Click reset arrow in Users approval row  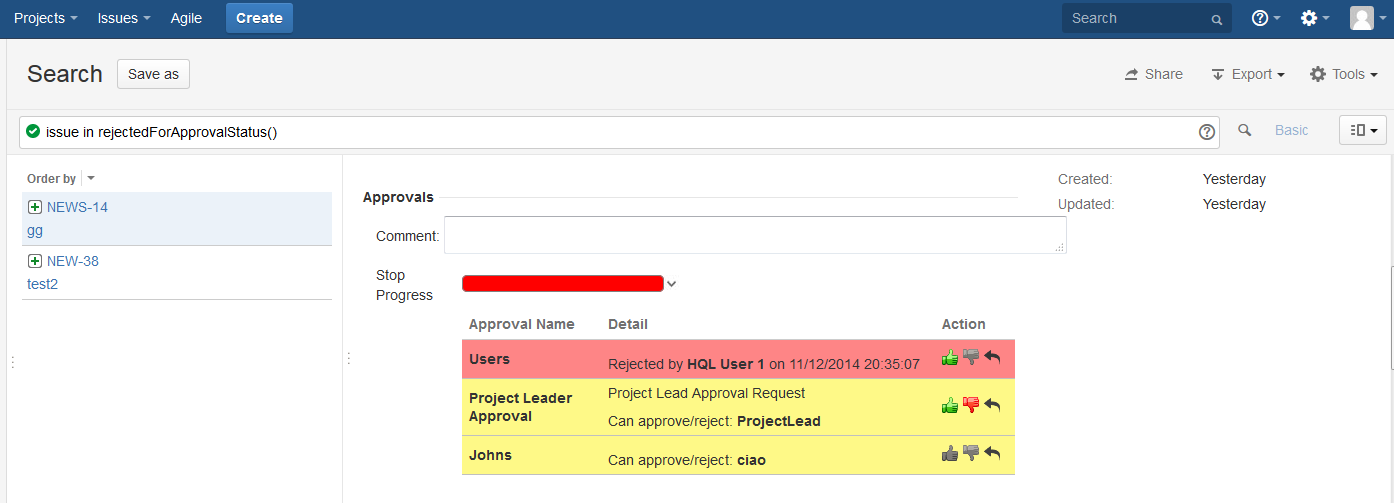click(992, 358)
